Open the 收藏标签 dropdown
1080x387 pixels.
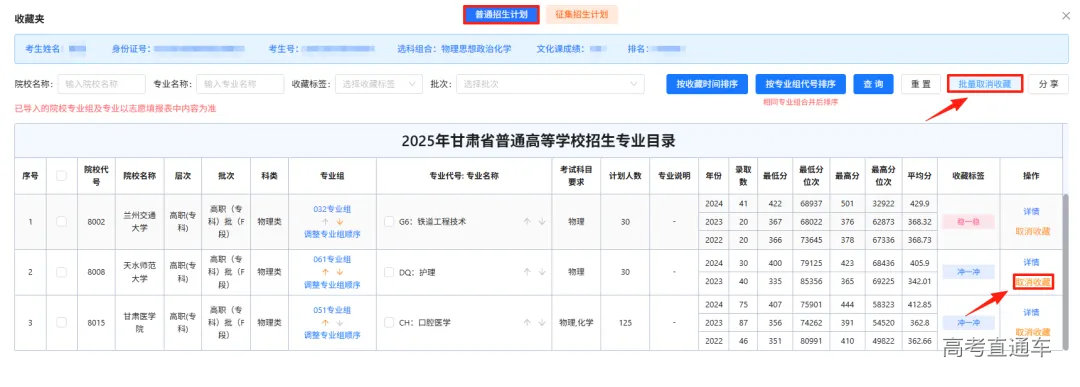coord(379,84)
